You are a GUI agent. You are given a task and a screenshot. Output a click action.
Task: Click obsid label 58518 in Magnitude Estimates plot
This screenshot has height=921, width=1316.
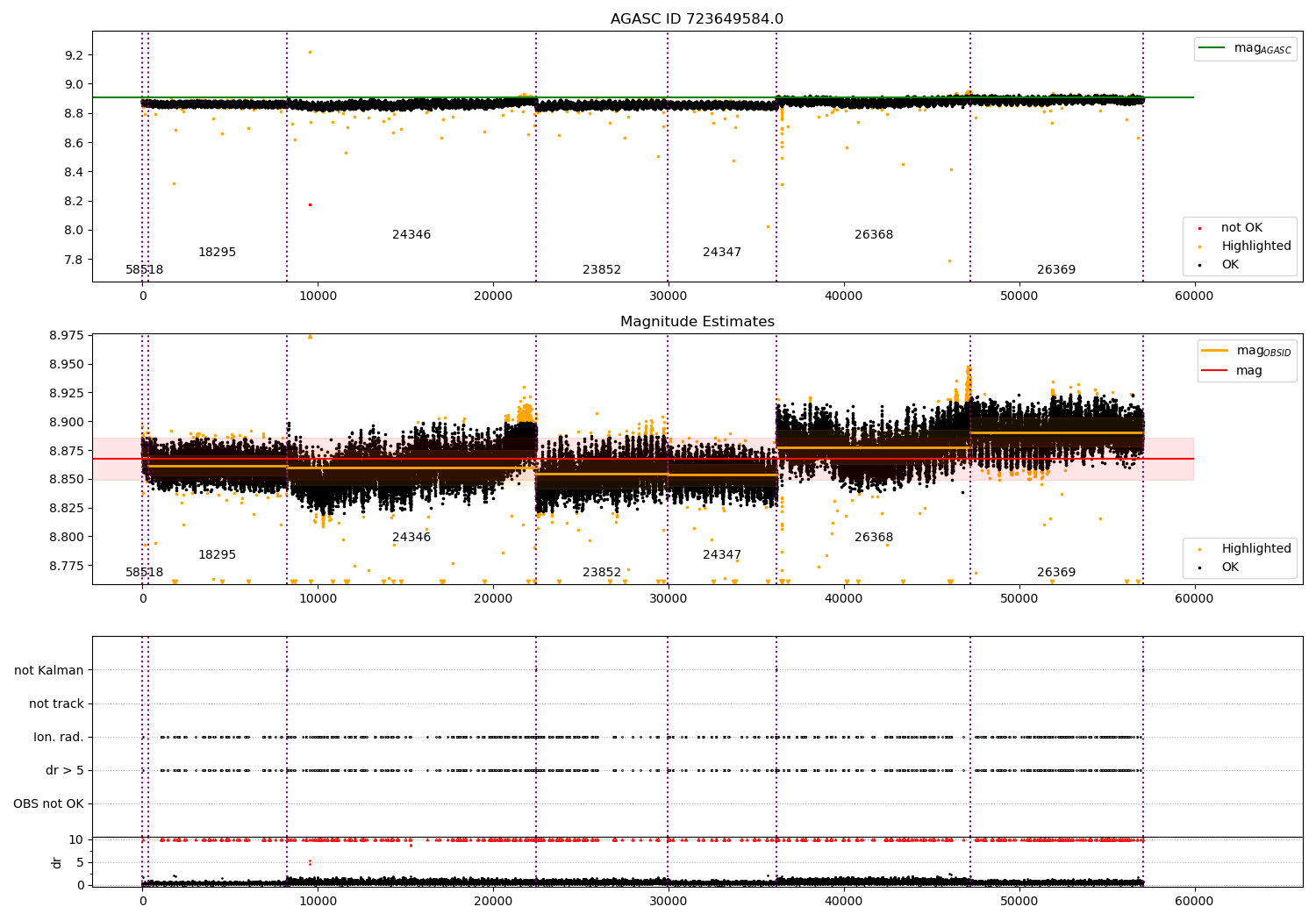click(145, 573)
